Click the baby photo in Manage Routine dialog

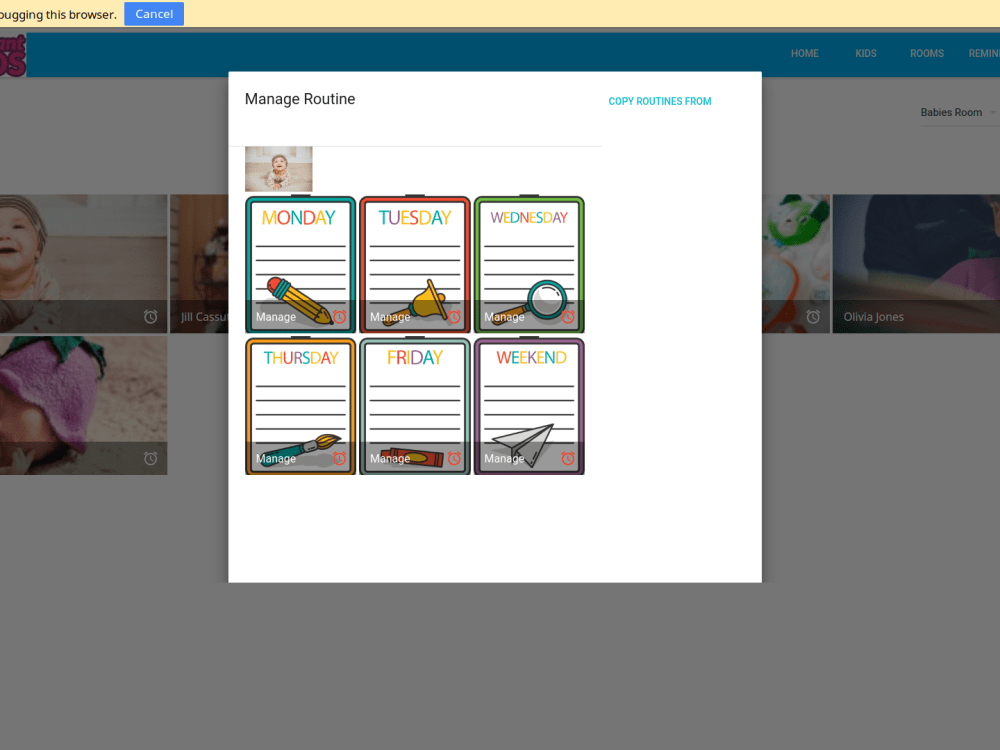[279, 169]
